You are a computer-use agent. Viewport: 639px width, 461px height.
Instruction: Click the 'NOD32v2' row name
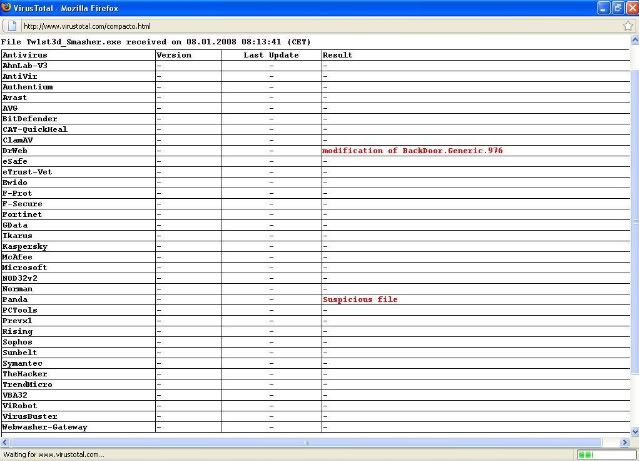coord(20,278)
